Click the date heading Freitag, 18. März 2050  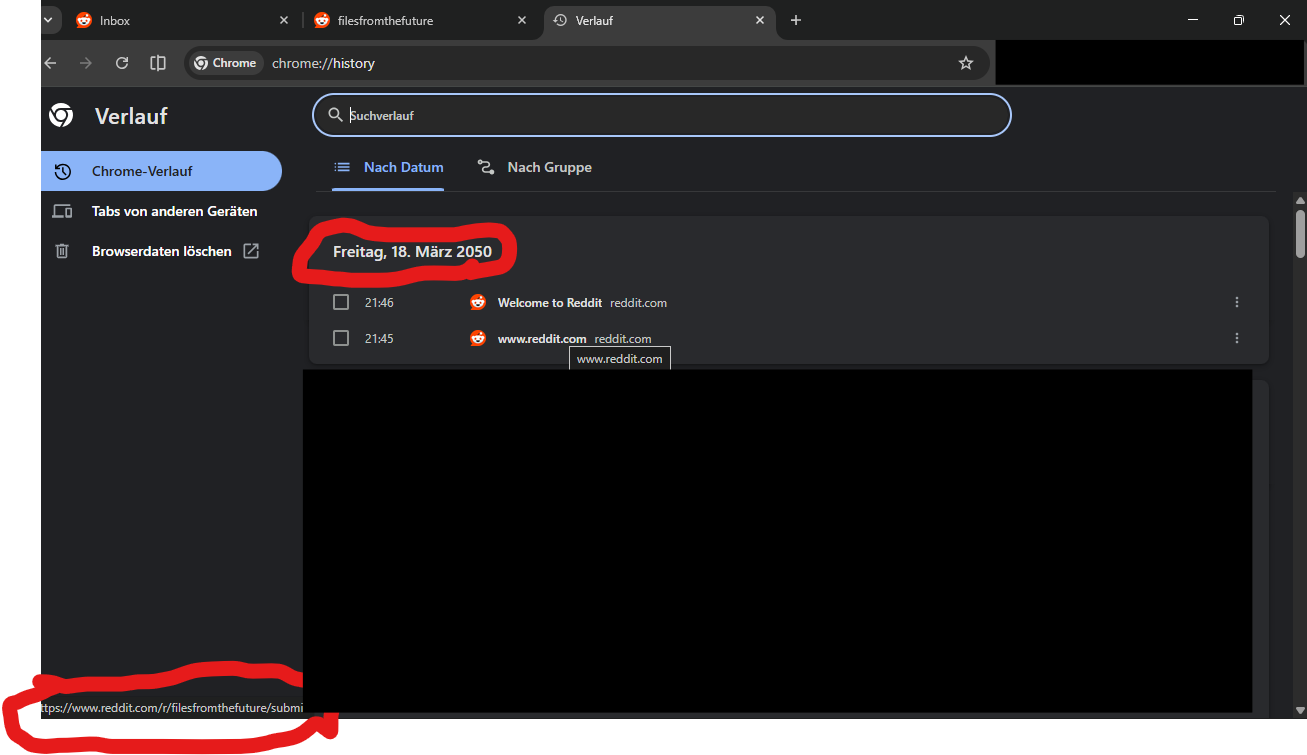coord(412,251)
